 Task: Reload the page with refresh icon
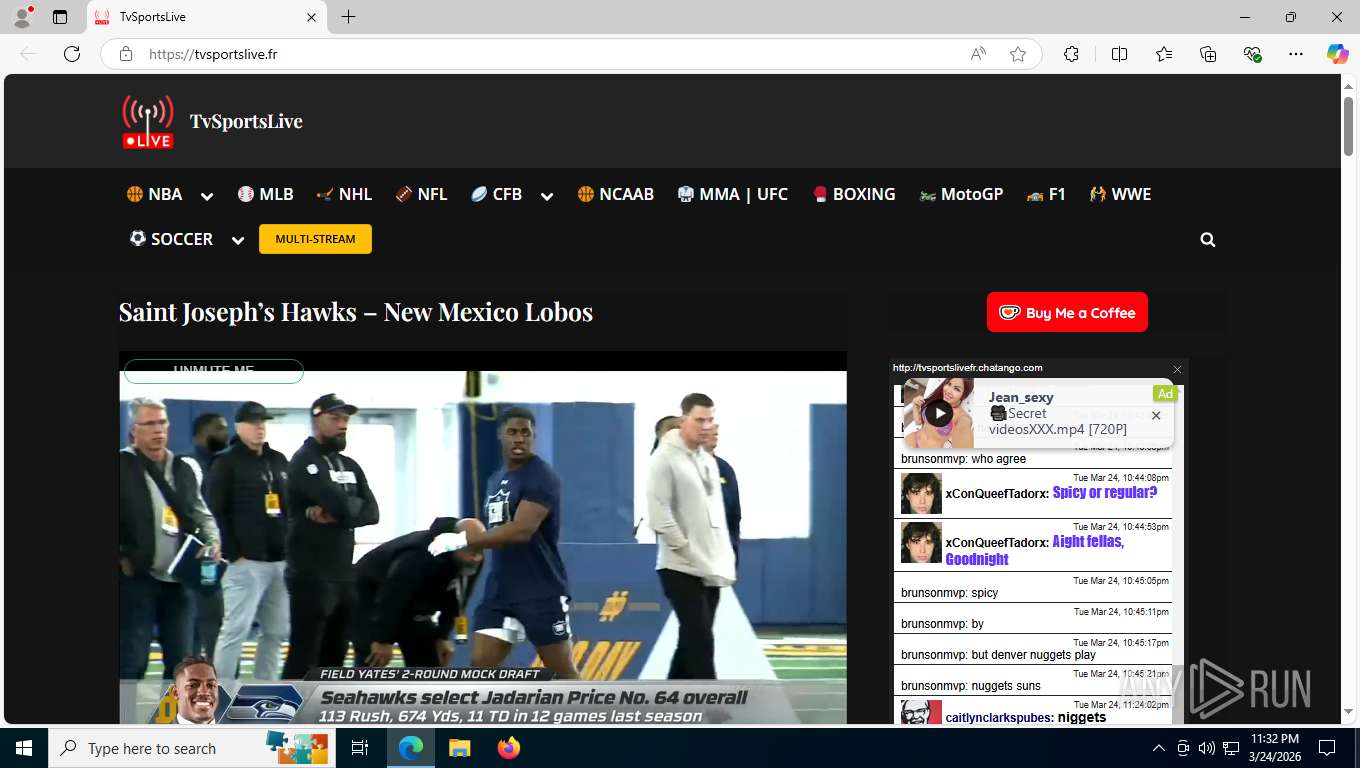coord(72,54)
